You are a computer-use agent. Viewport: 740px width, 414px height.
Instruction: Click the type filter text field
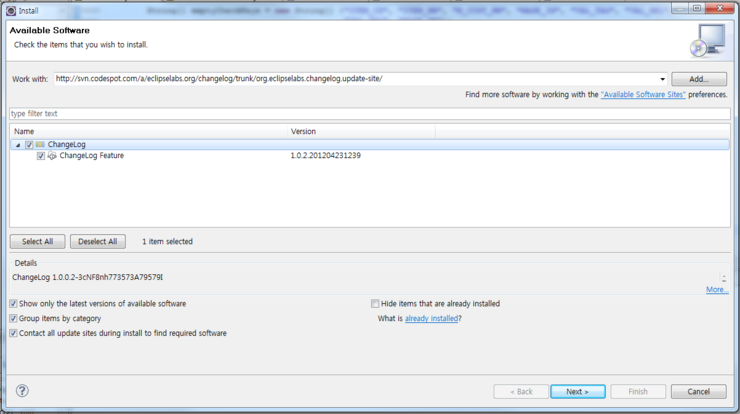coord(370,113)
